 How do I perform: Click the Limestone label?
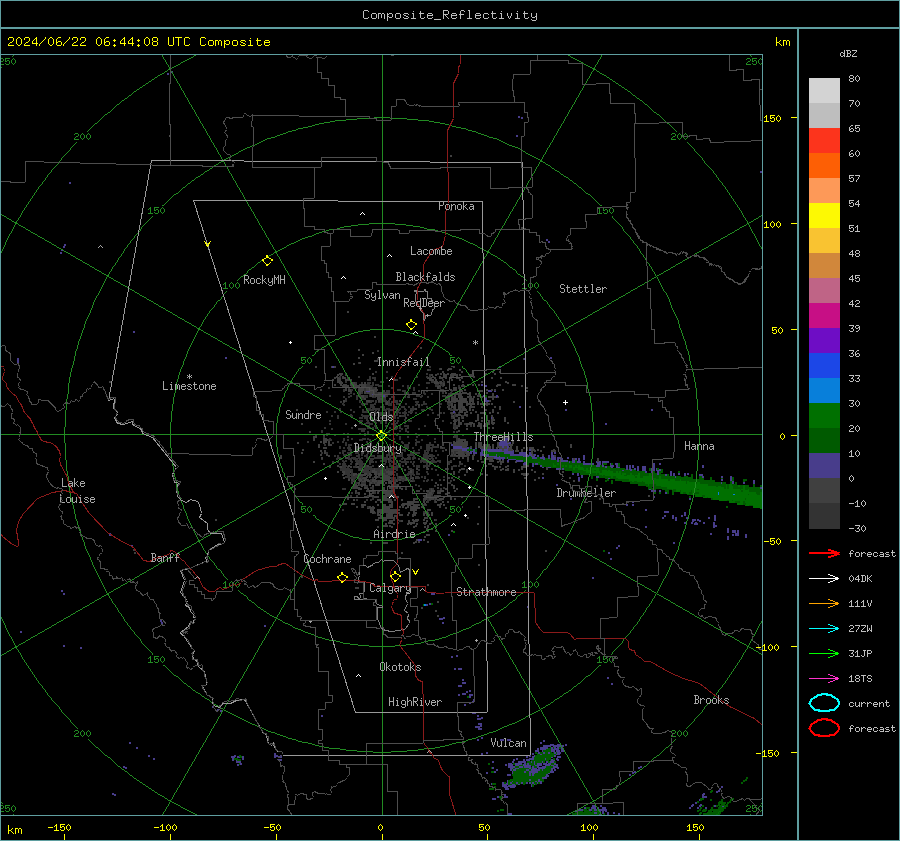189,386
